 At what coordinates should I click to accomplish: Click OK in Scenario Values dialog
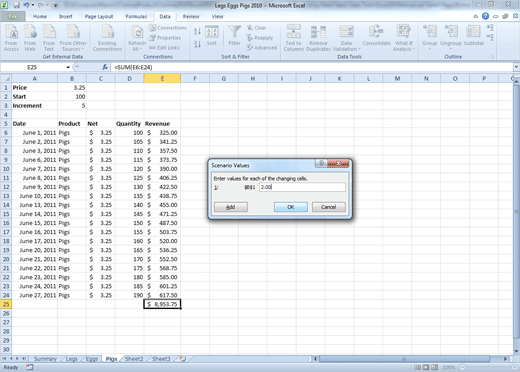pyautogui.click(x=291, y=207)
